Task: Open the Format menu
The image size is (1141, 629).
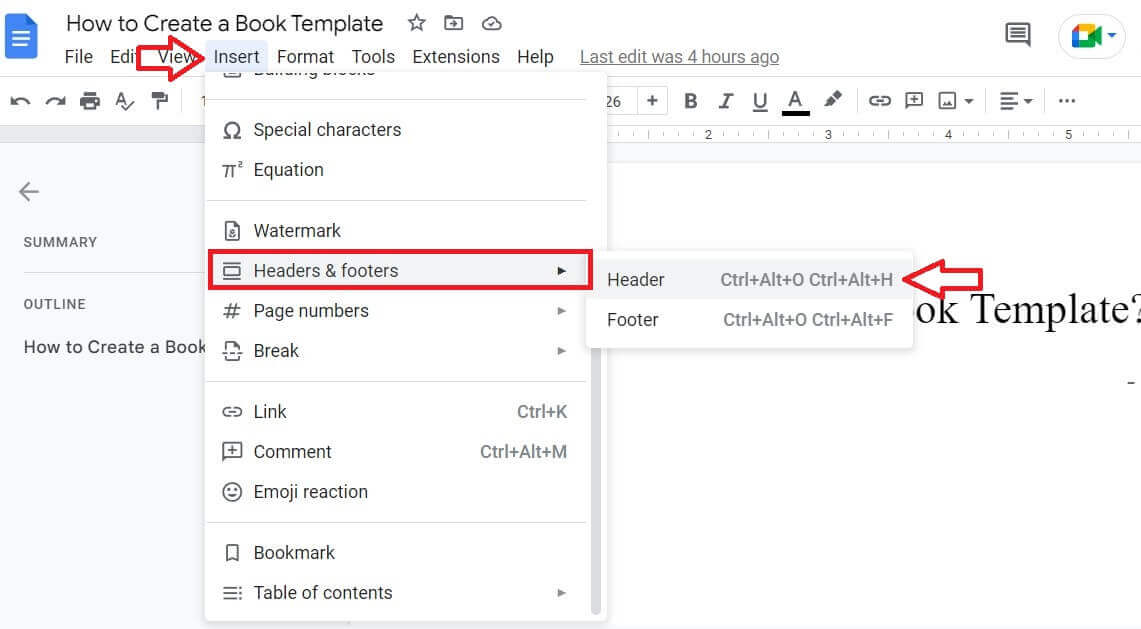Action: coord(305,57)
